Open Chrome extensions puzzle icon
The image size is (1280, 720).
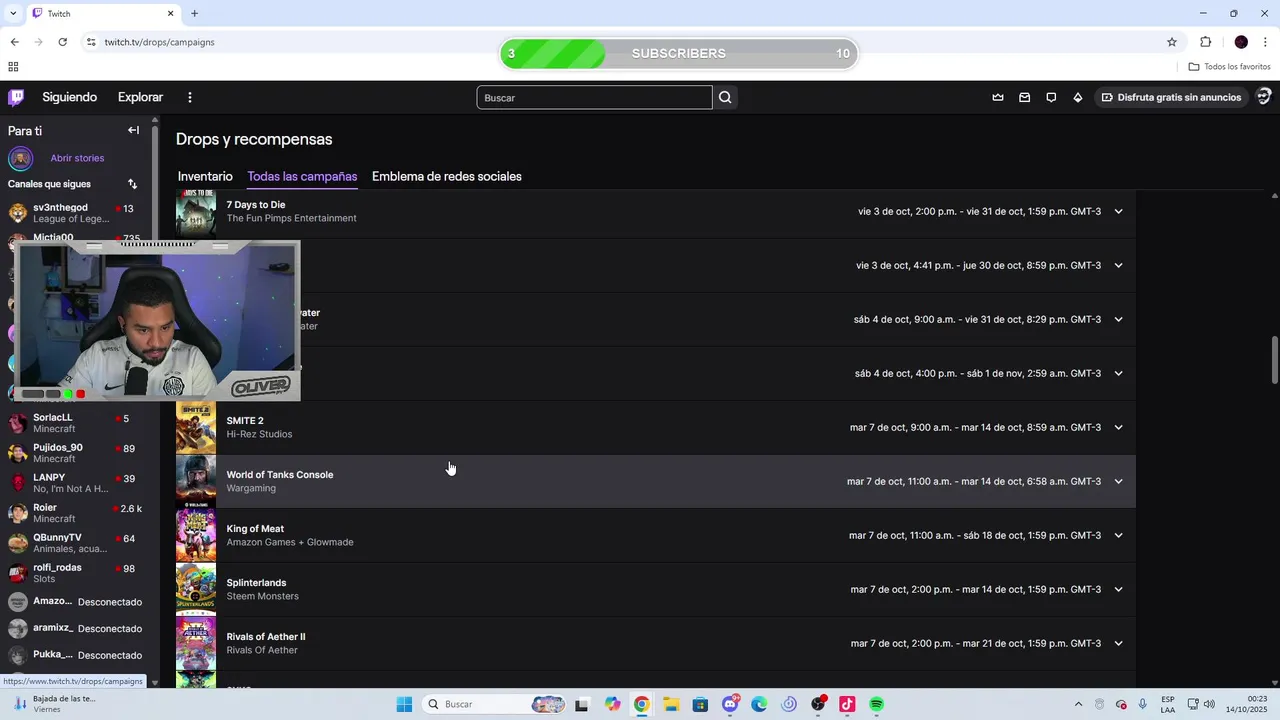(1205, 42)
